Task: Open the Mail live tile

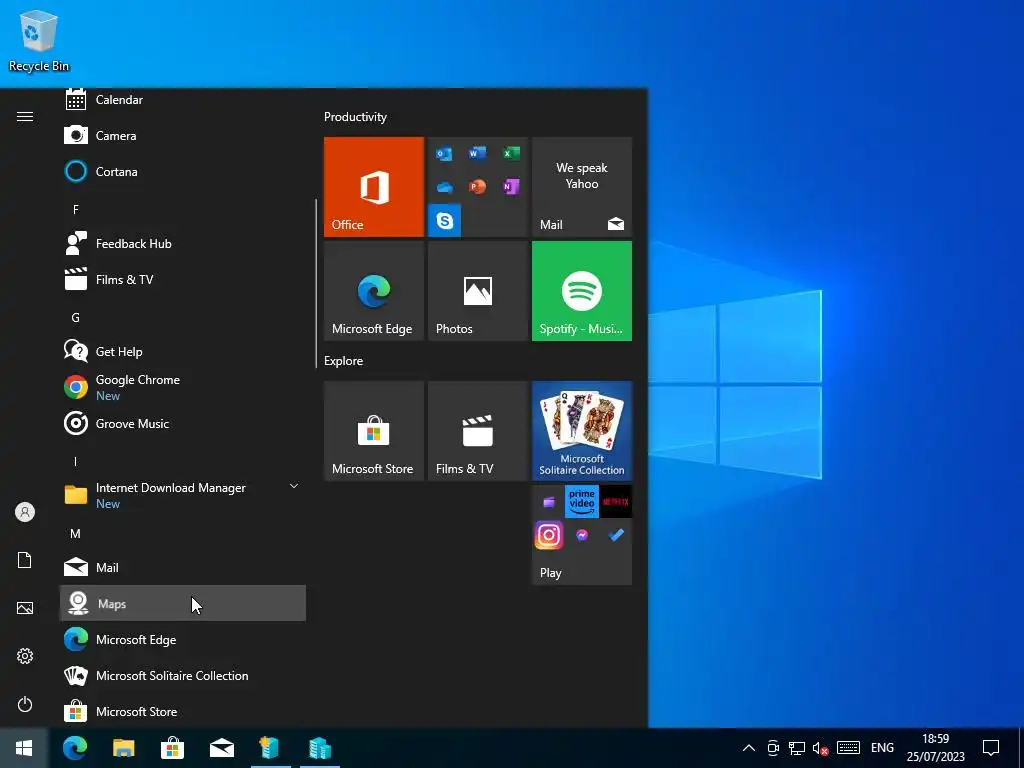Action: click(x=582, y=187)
